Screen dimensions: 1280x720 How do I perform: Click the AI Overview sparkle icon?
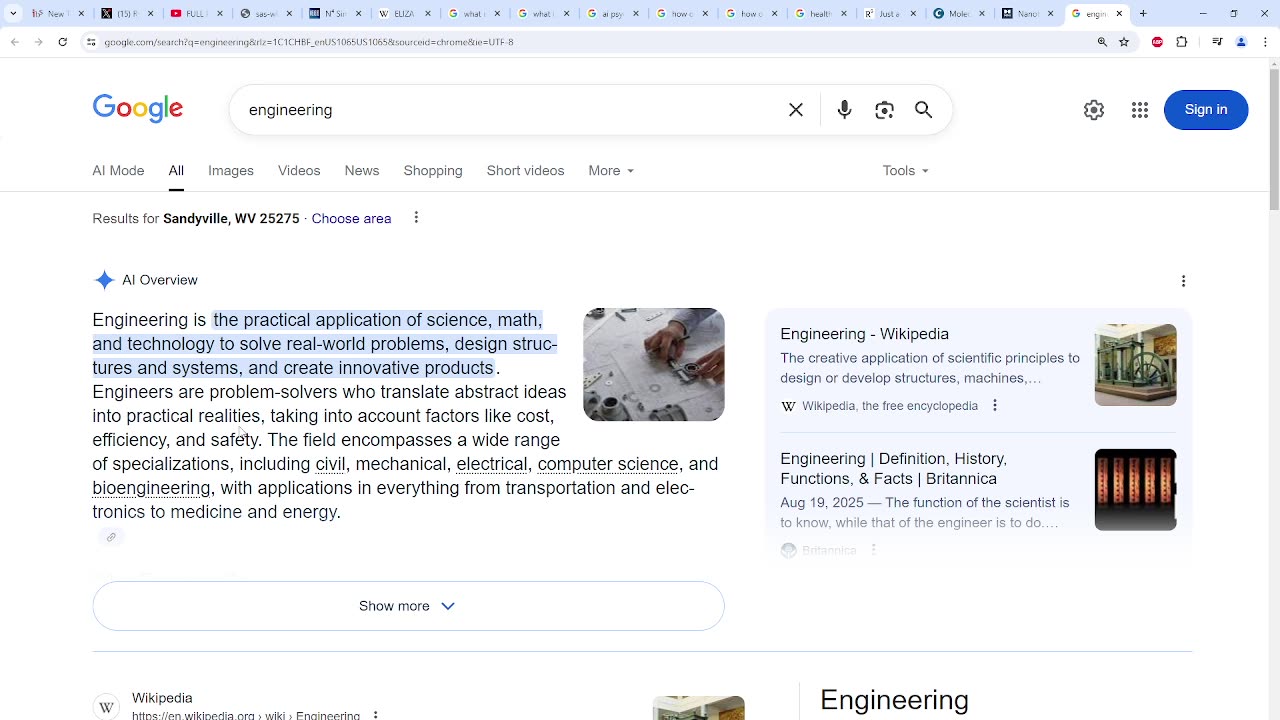point(104,280)
